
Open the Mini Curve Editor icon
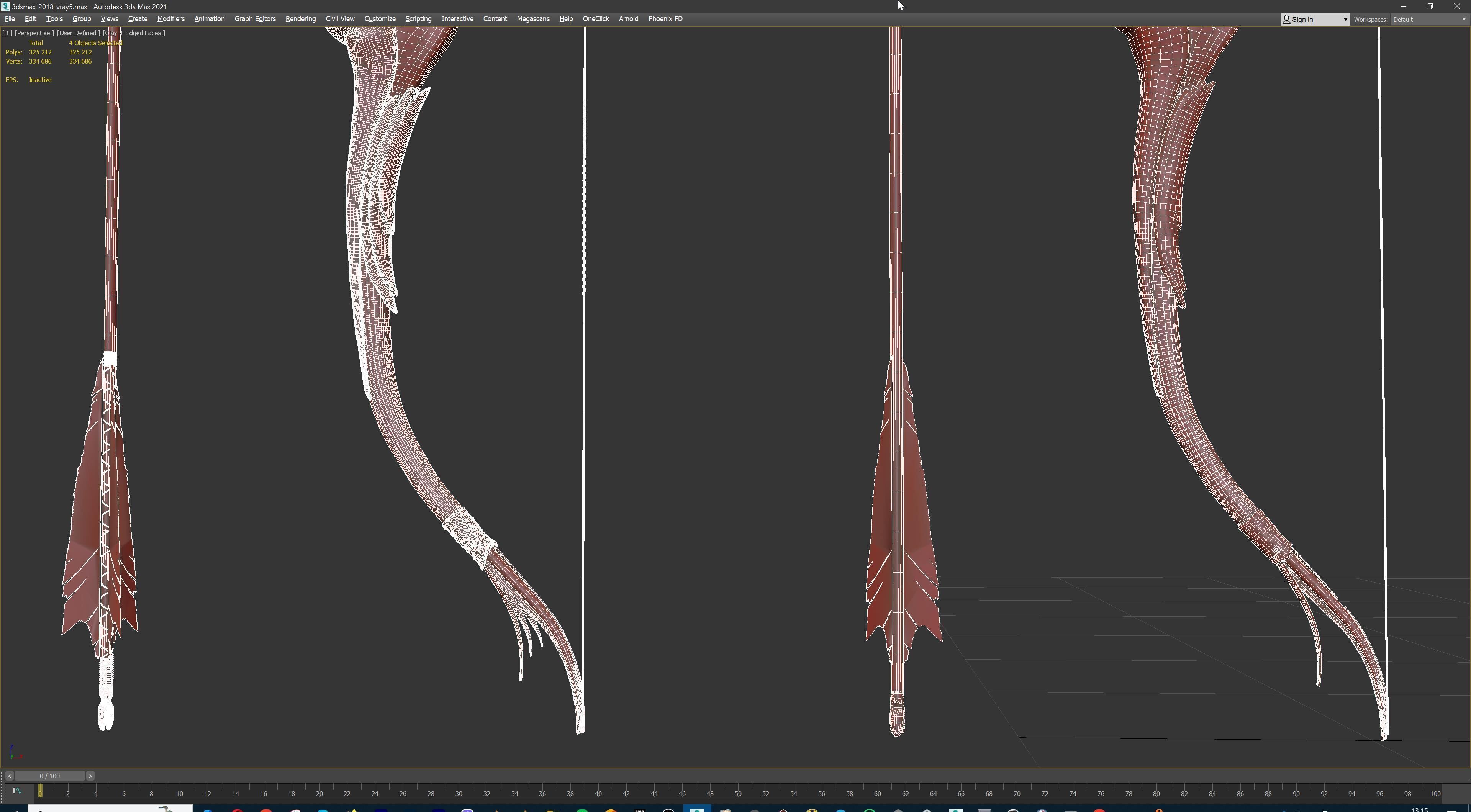coord(16,791)
